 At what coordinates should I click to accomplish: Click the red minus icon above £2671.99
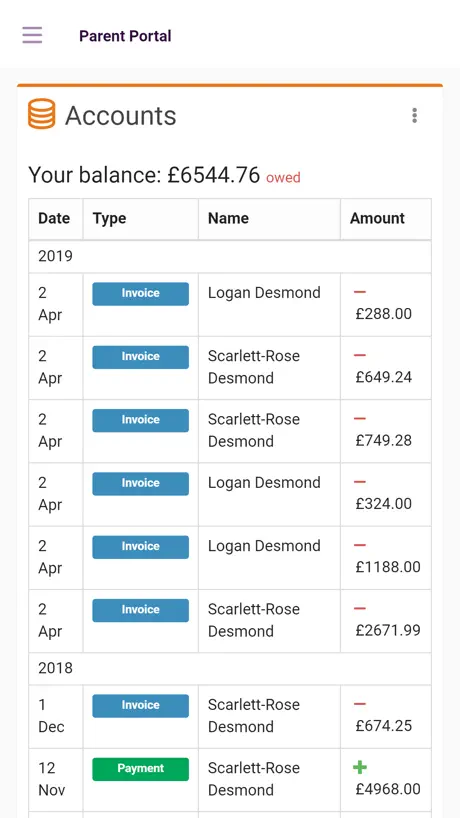pyautogui.click(x=360, y=608)
